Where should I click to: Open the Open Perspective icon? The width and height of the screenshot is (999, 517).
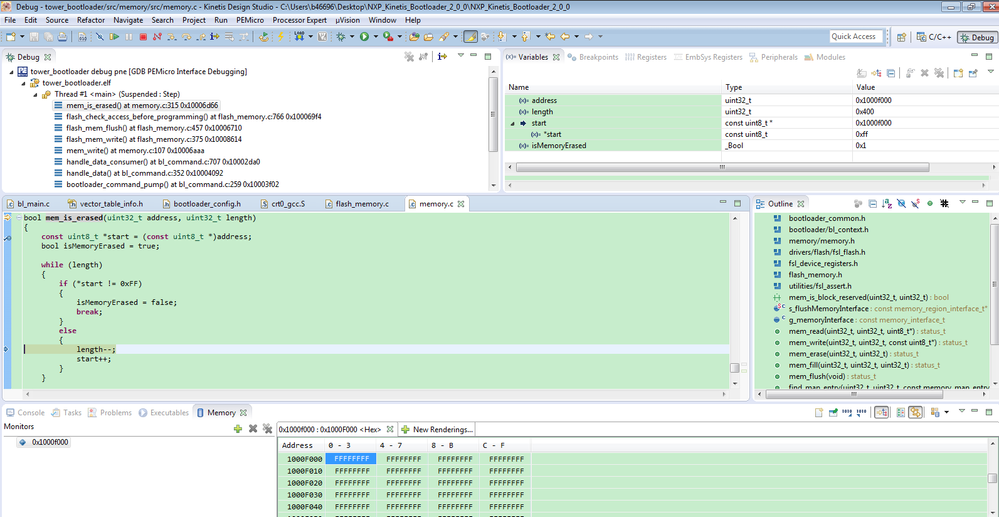[902, 37]
